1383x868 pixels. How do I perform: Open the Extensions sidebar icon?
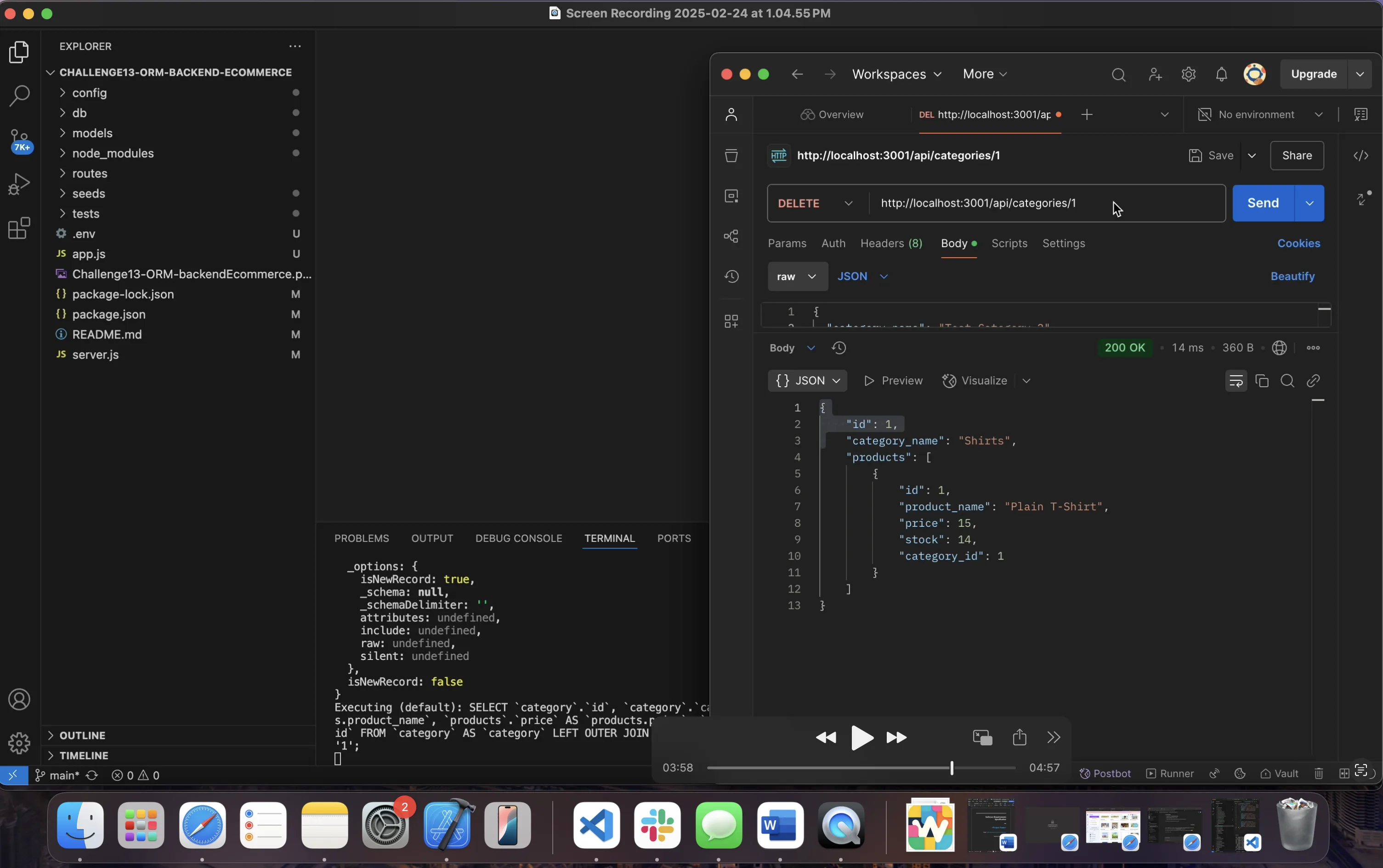(19, 229)
